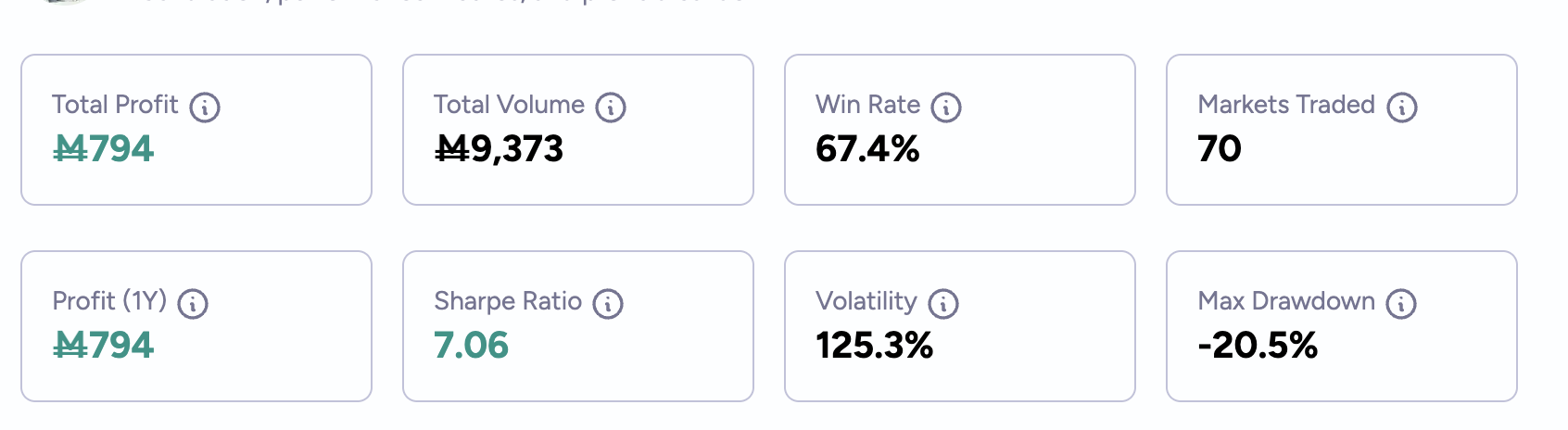Image resolution: width=1568 pixels, height=430 pixels.
Task: Open the info icon beside Total Profit
Action: (x=205, y=107)
